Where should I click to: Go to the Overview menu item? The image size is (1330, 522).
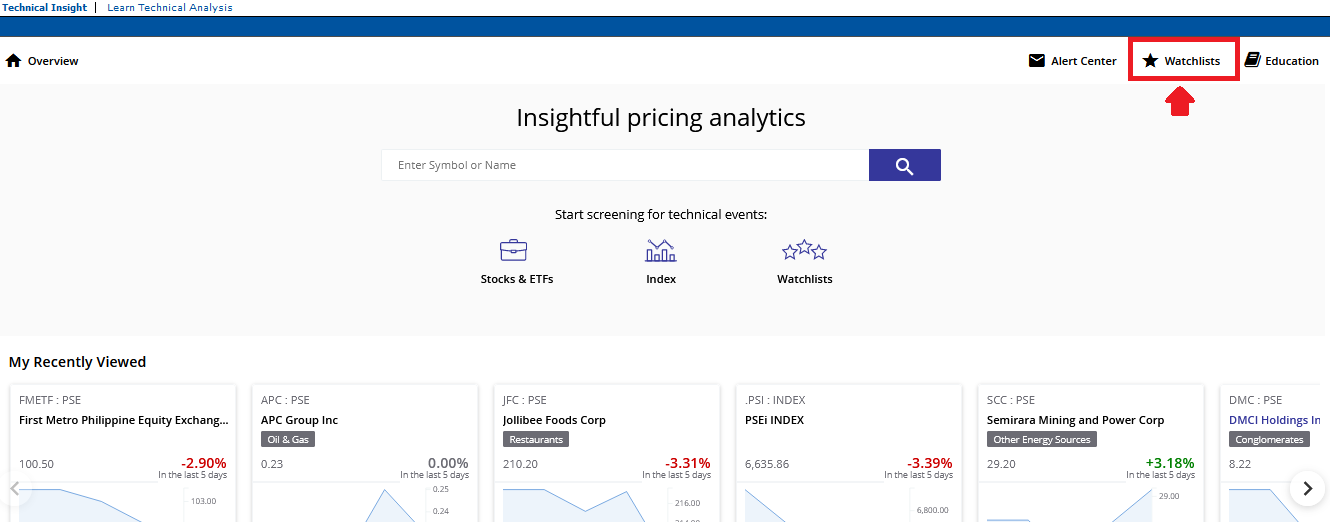53,61
